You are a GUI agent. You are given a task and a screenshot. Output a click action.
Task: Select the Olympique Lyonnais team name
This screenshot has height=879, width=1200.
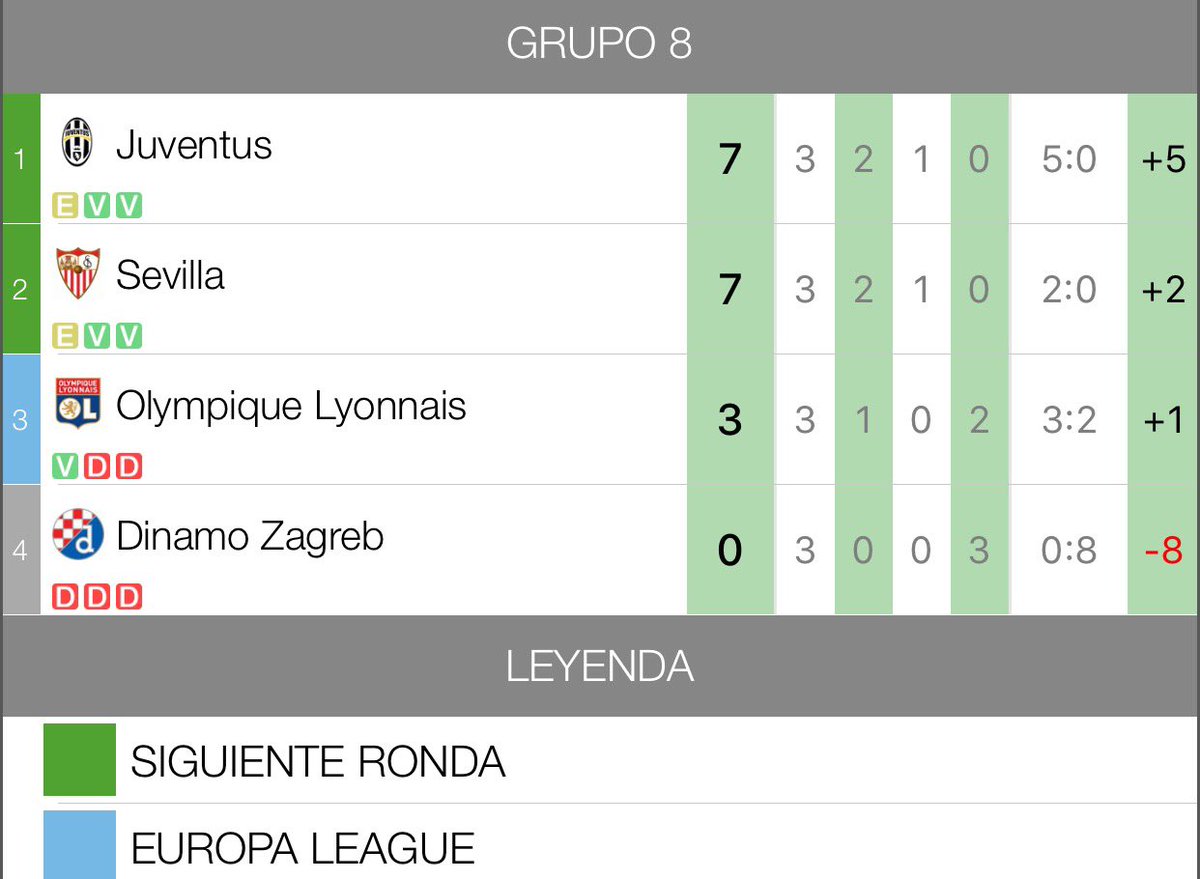[291, 407]
